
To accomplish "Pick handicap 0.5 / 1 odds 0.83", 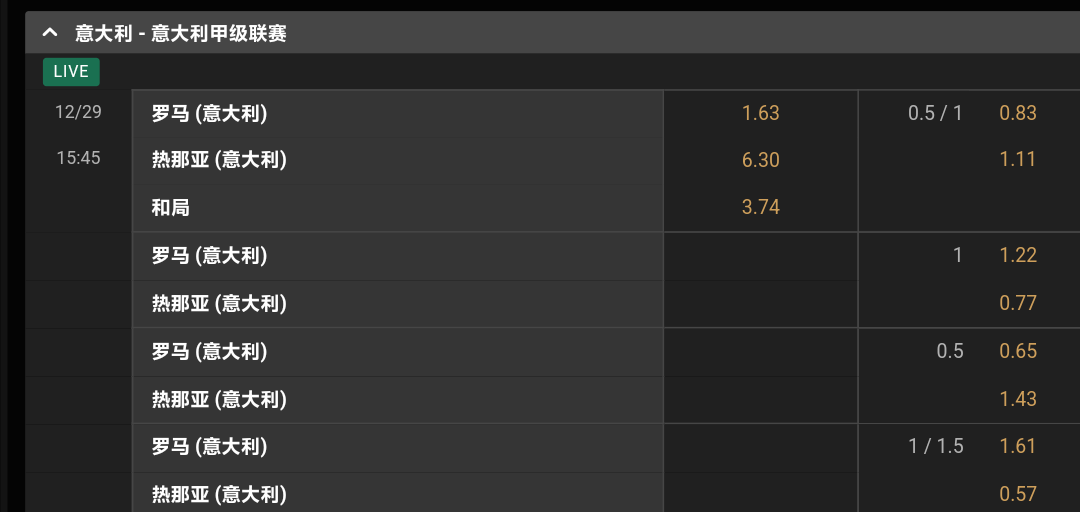I will (1017, 113).
